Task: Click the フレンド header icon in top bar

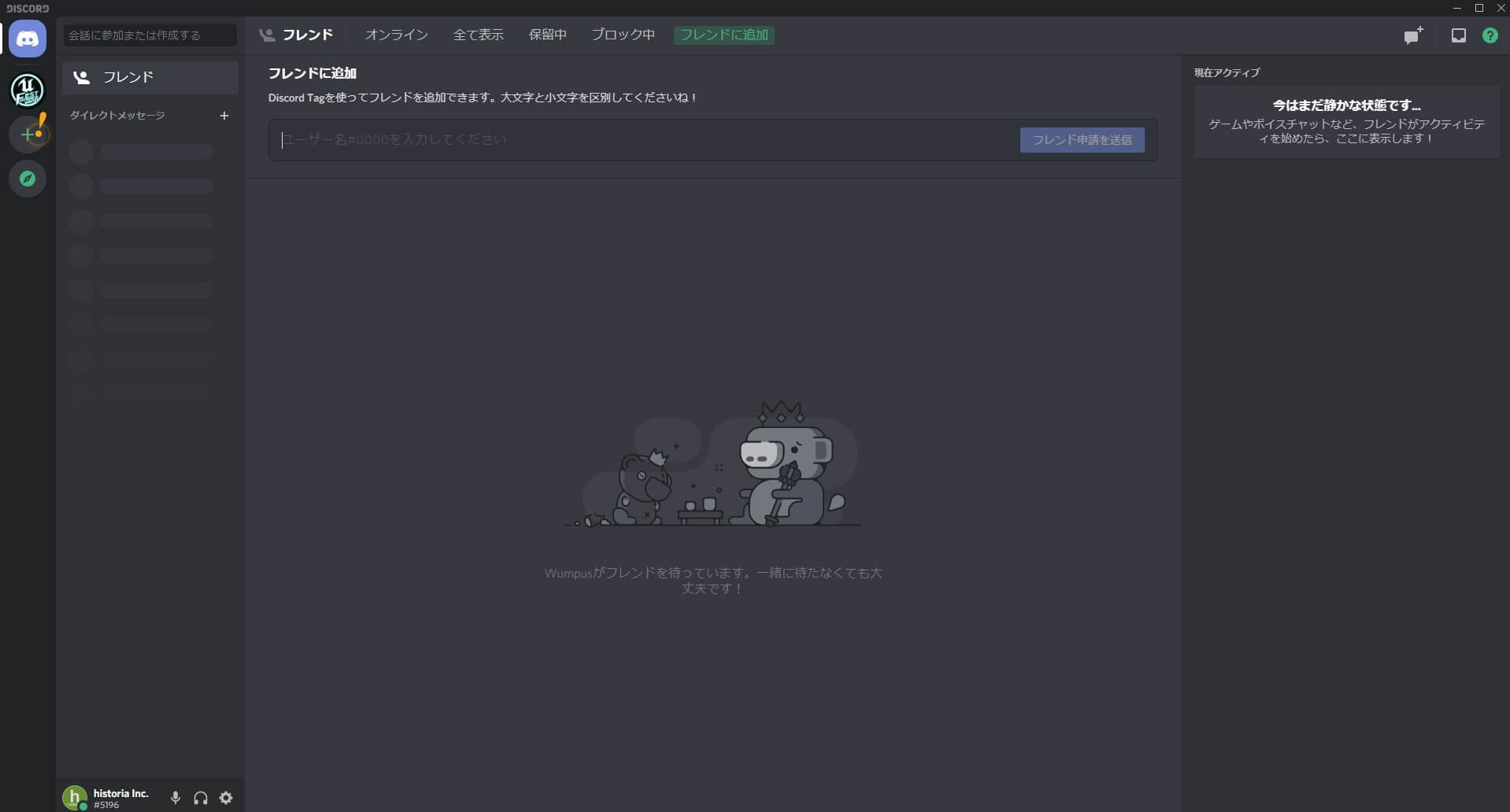Action: pos(268,35)
